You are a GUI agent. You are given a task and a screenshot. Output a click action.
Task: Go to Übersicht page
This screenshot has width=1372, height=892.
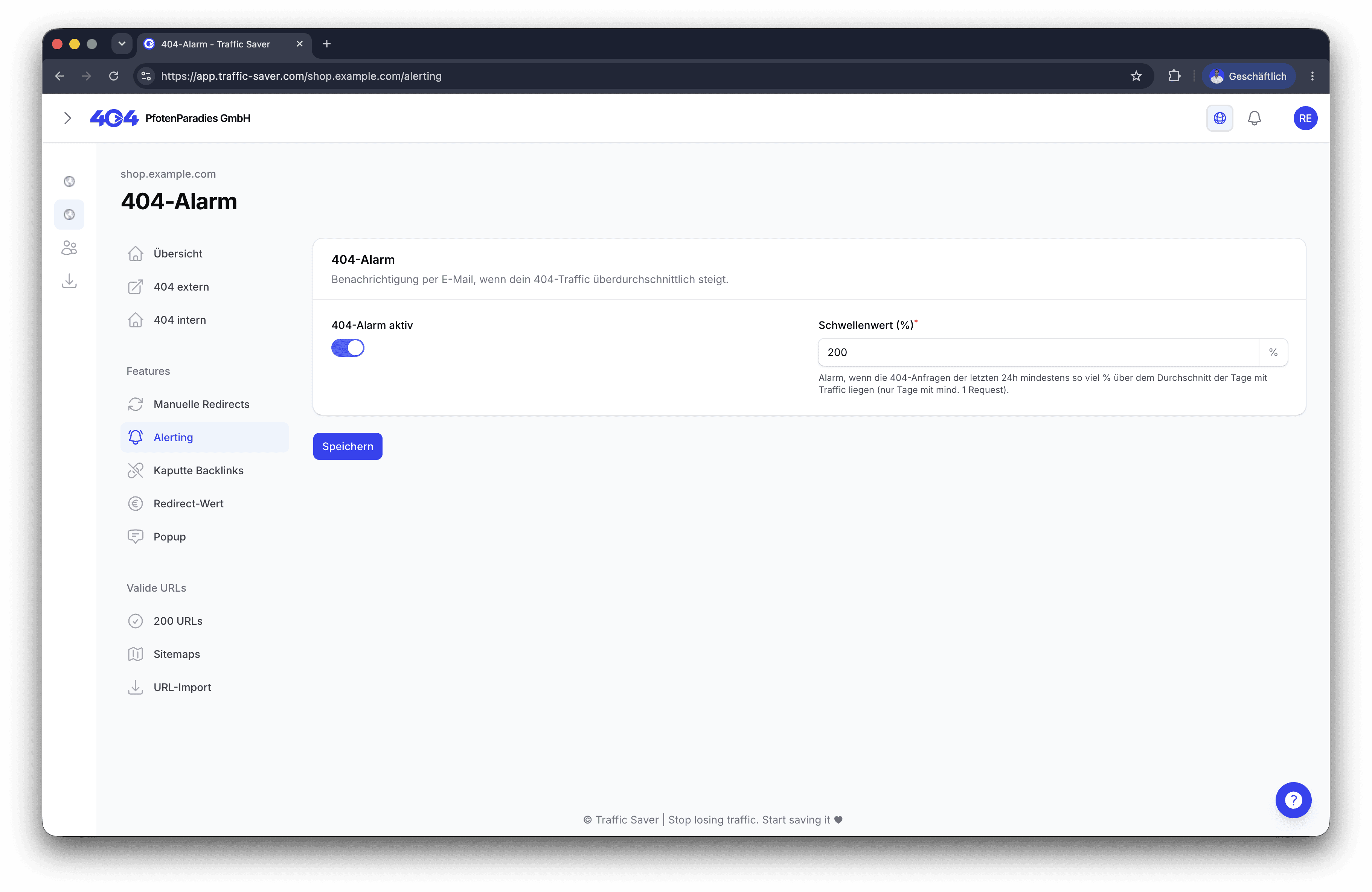(204, 254)
